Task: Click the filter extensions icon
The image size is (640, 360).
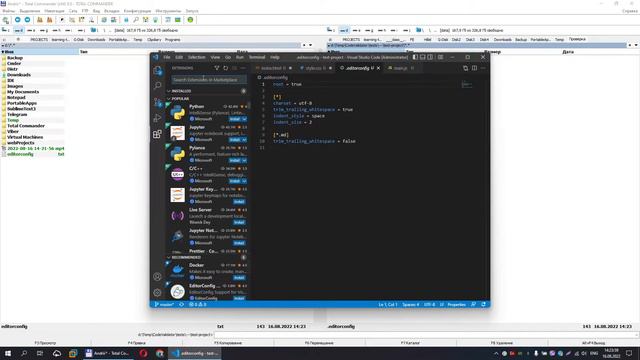Action: click(217, 68)
